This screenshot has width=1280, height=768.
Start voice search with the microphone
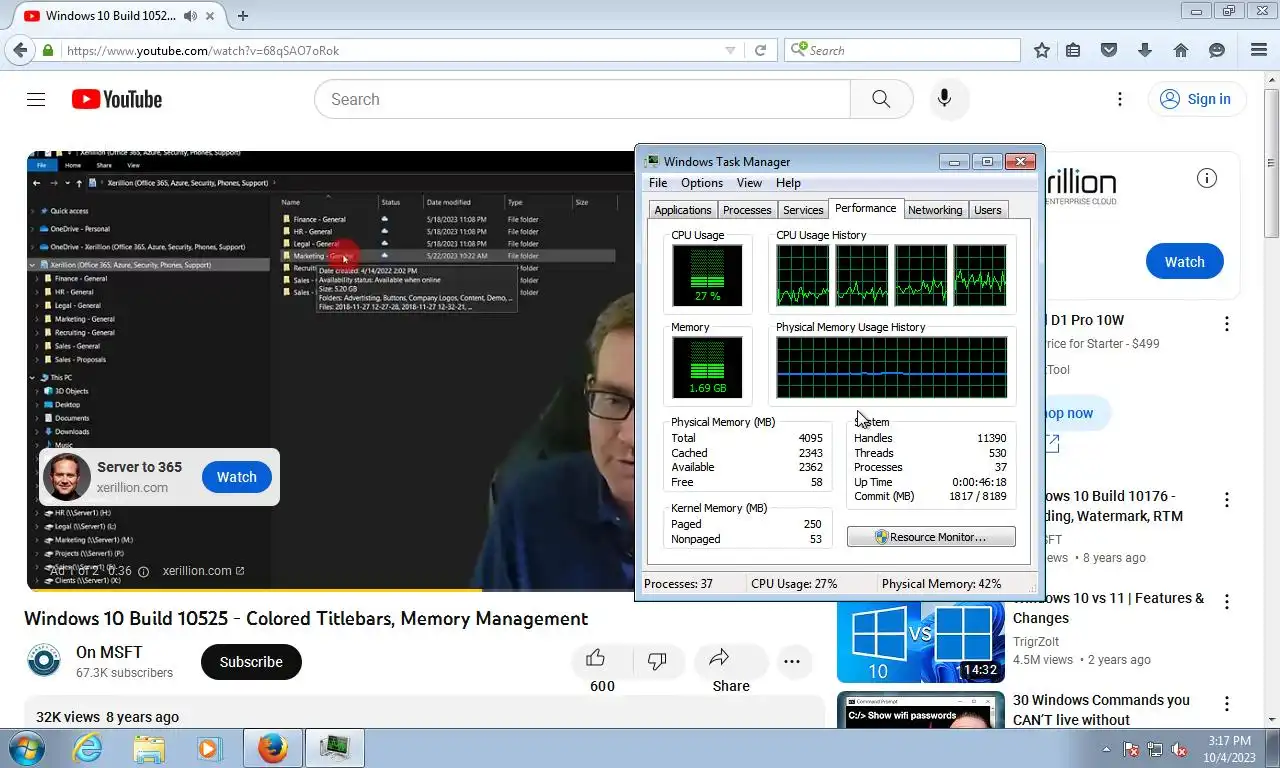click(944, 99)
